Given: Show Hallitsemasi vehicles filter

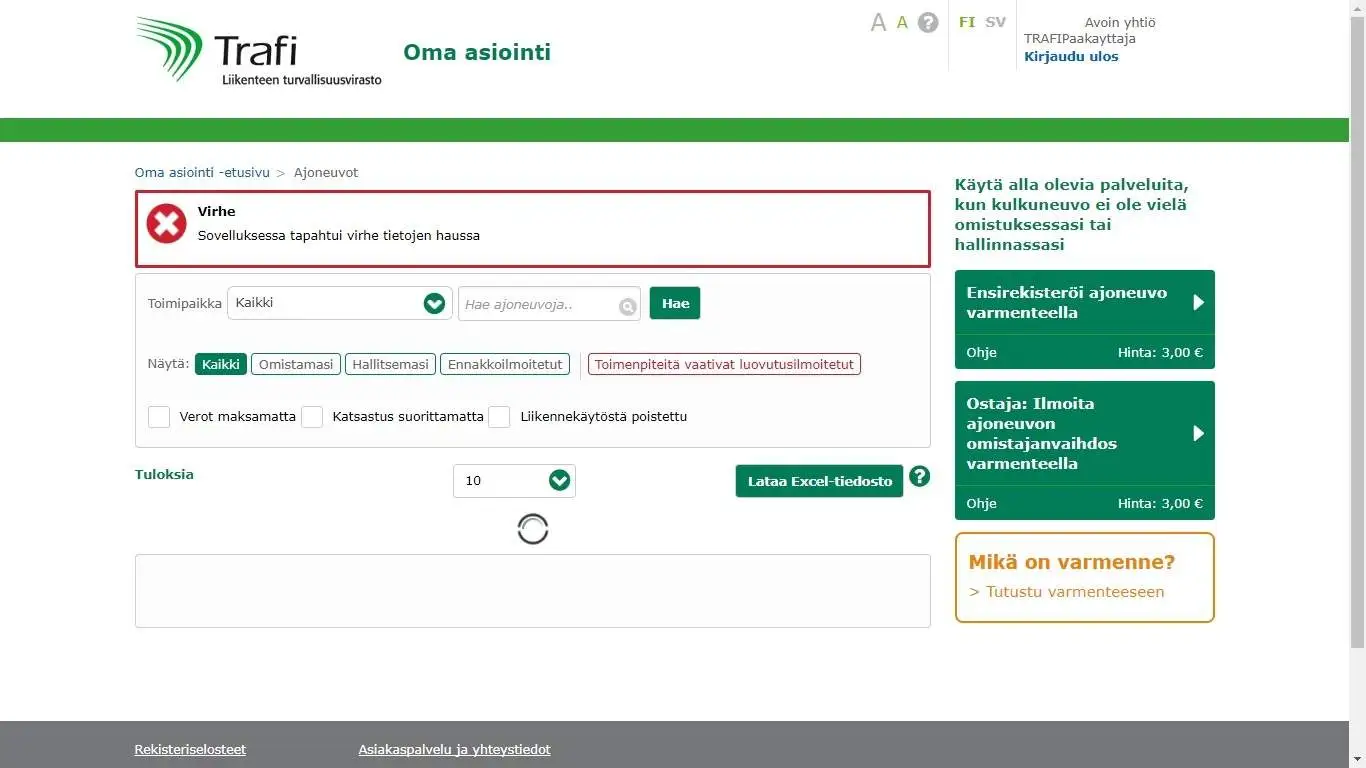Looking at the screenshot, I should click(x=391, y=364).
